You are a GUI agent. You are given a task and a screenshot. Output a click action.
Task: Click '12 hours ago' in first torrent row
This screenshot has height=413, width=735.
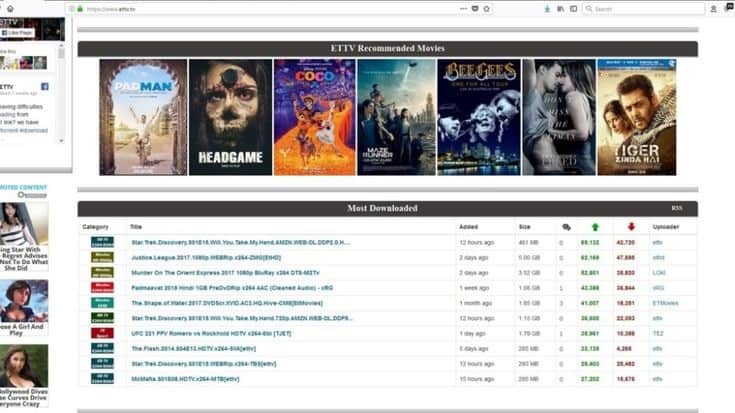[477, 242]
